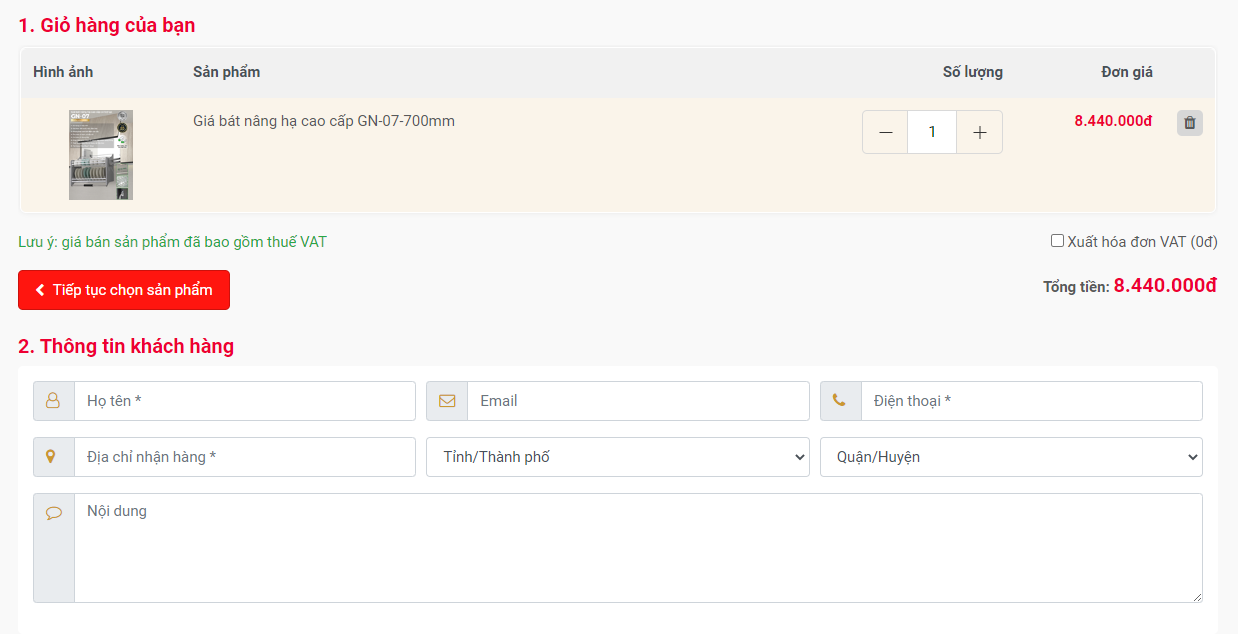
Task: Click the Đơn giá column header
Action: [1127, 72]
